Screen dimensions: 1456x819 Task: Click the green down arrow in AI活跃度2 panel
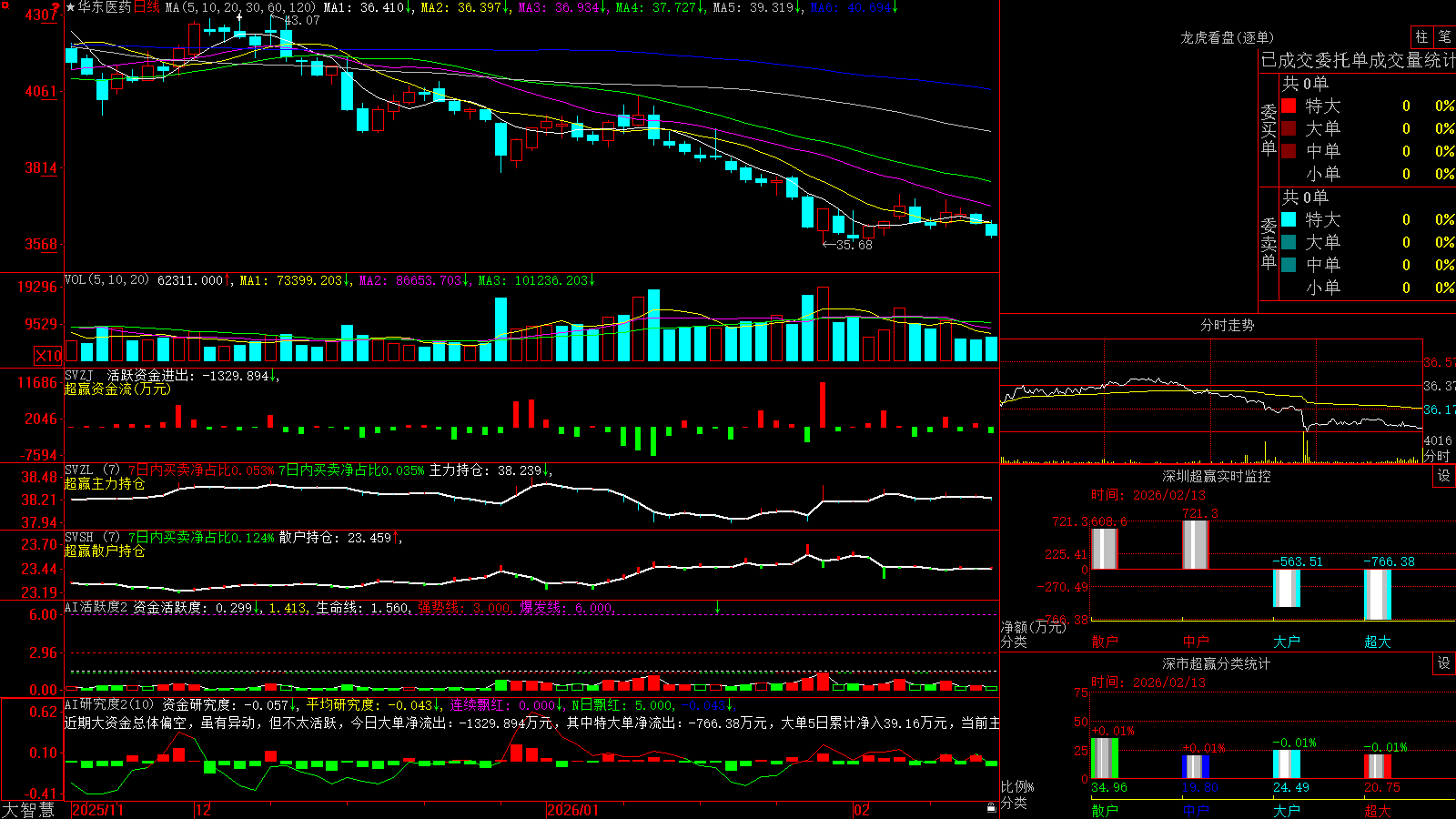pyautogui.click(x=717, y=607)
